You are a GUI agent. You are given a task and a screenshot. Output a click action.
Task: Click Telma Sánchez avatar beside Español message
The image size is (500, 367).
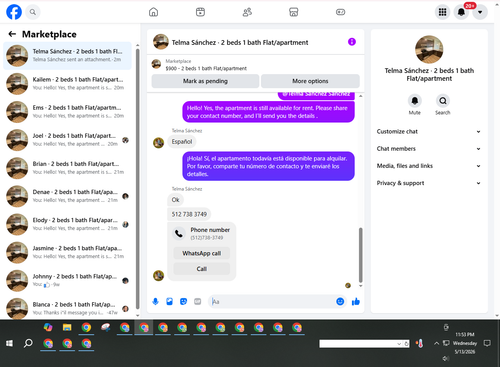coord(158,143)
